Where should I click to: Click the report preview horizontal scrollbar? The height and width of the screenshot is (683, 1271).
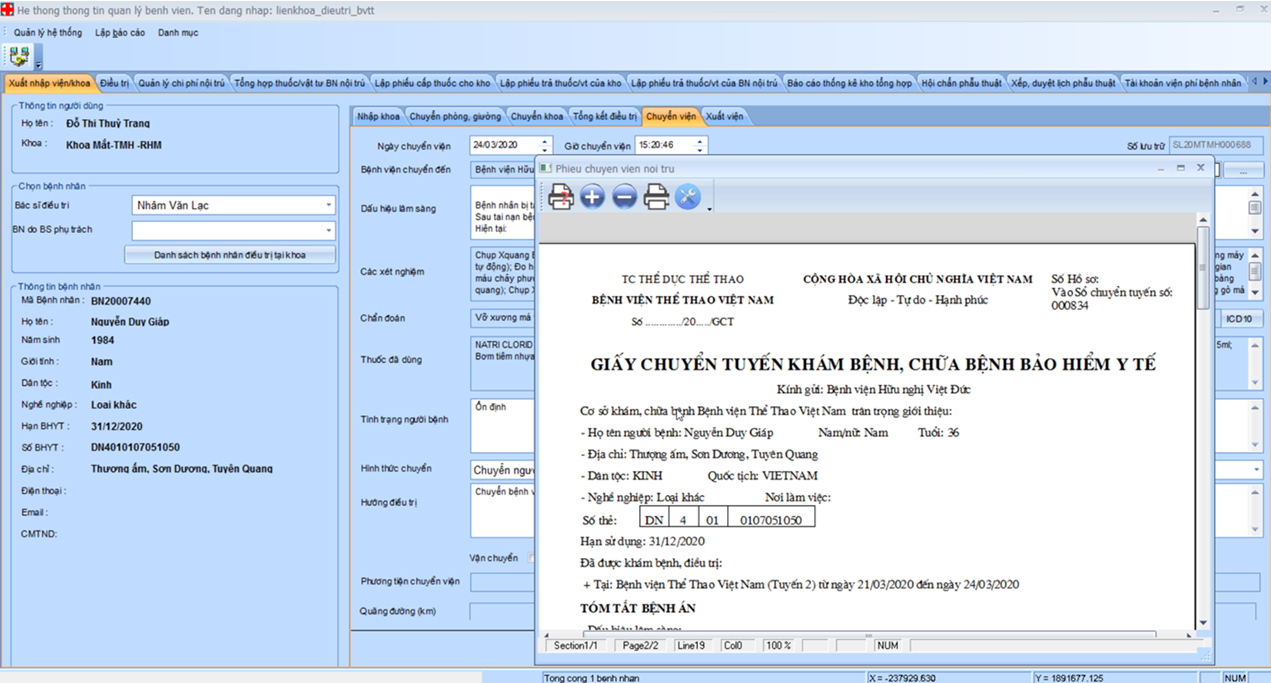pos(868,634)
